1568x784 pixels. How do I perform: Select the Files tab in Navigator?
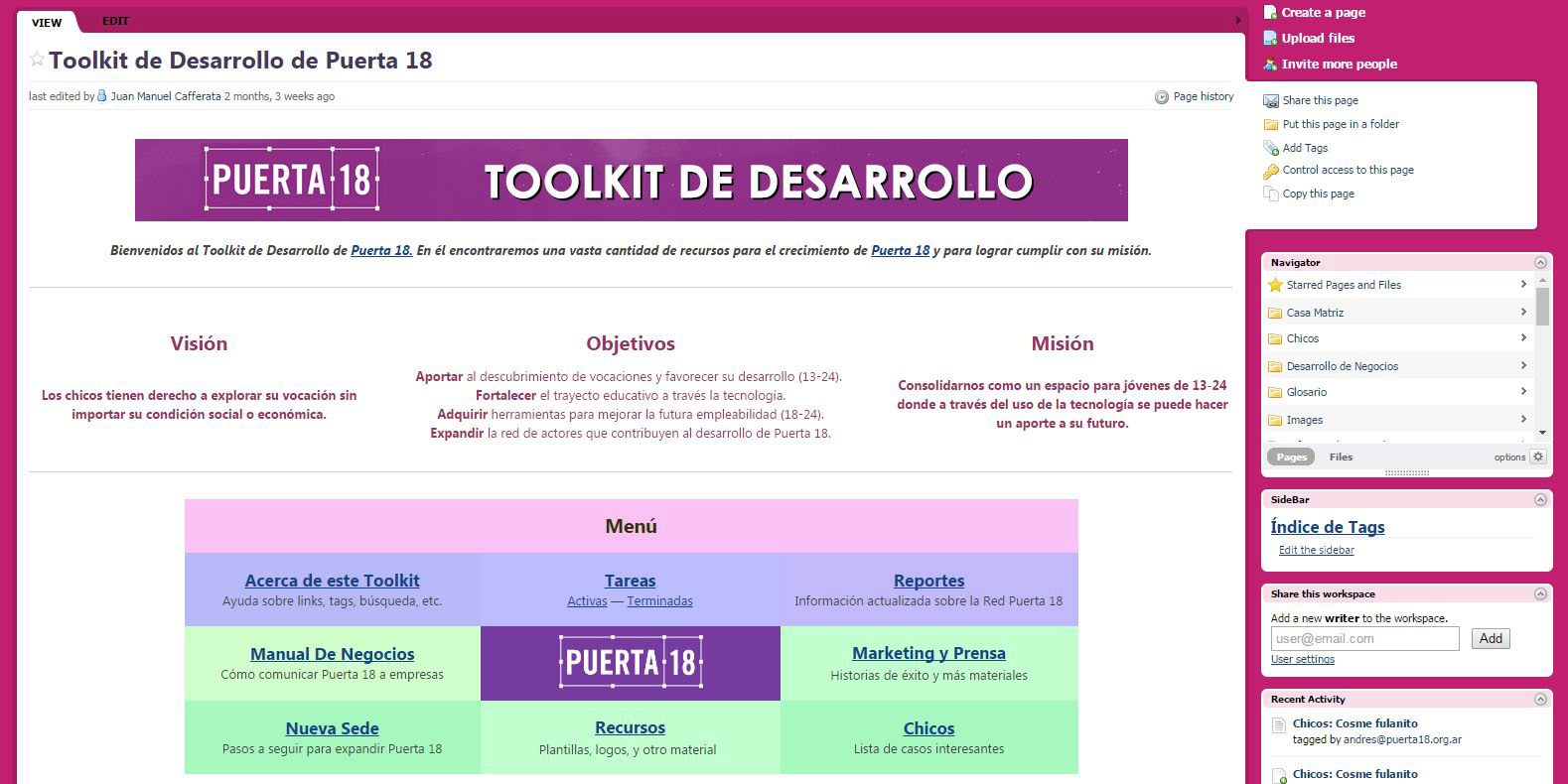coord(1341,457)
